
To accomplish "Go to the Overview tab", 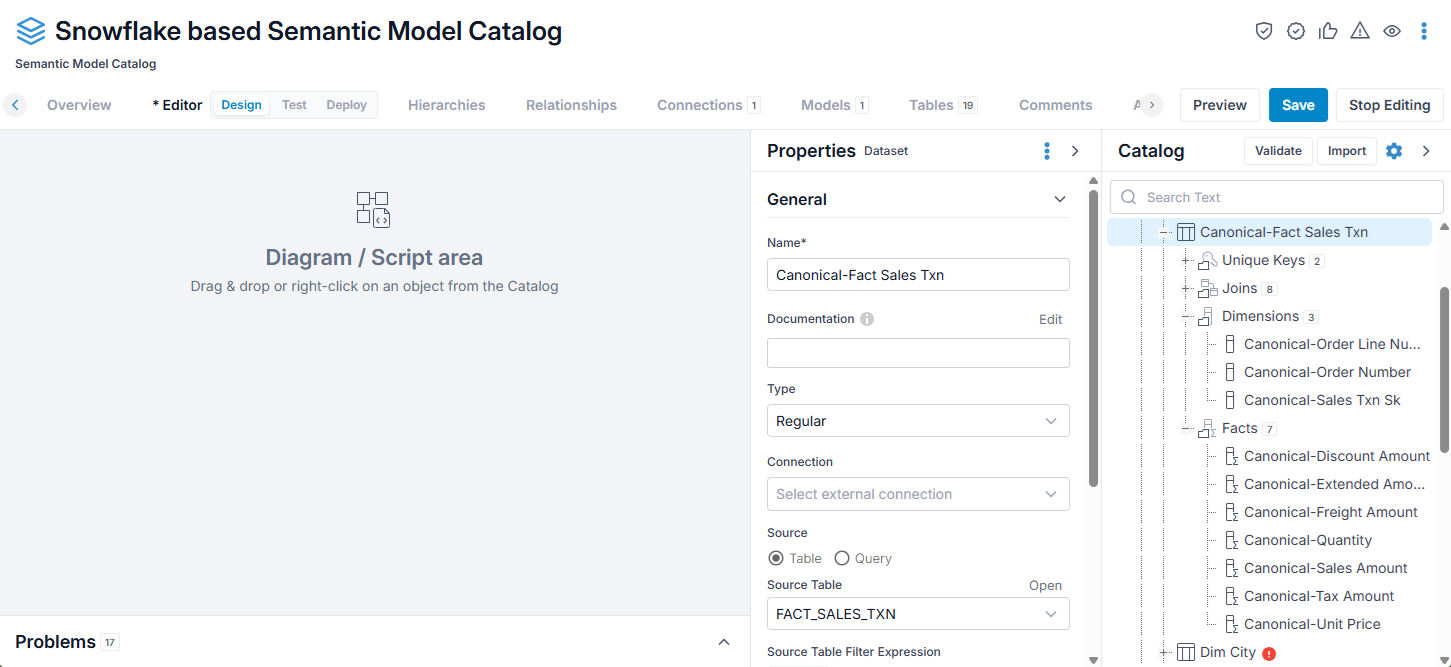I will pyautogui.click(x=79, y=105).
